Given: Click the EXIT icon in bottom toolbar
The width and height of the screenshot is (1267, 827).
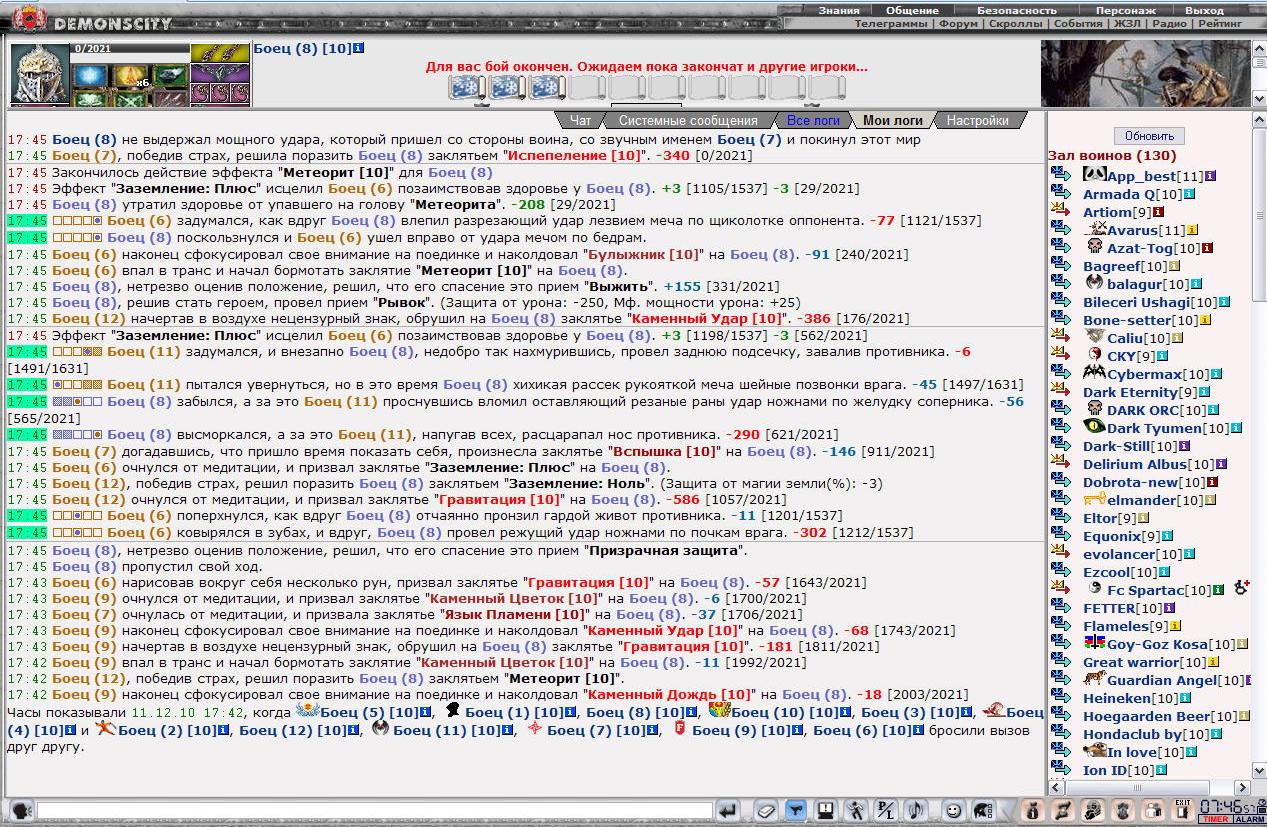Looking at the screenshot, I should click(x=1183, y=809).
